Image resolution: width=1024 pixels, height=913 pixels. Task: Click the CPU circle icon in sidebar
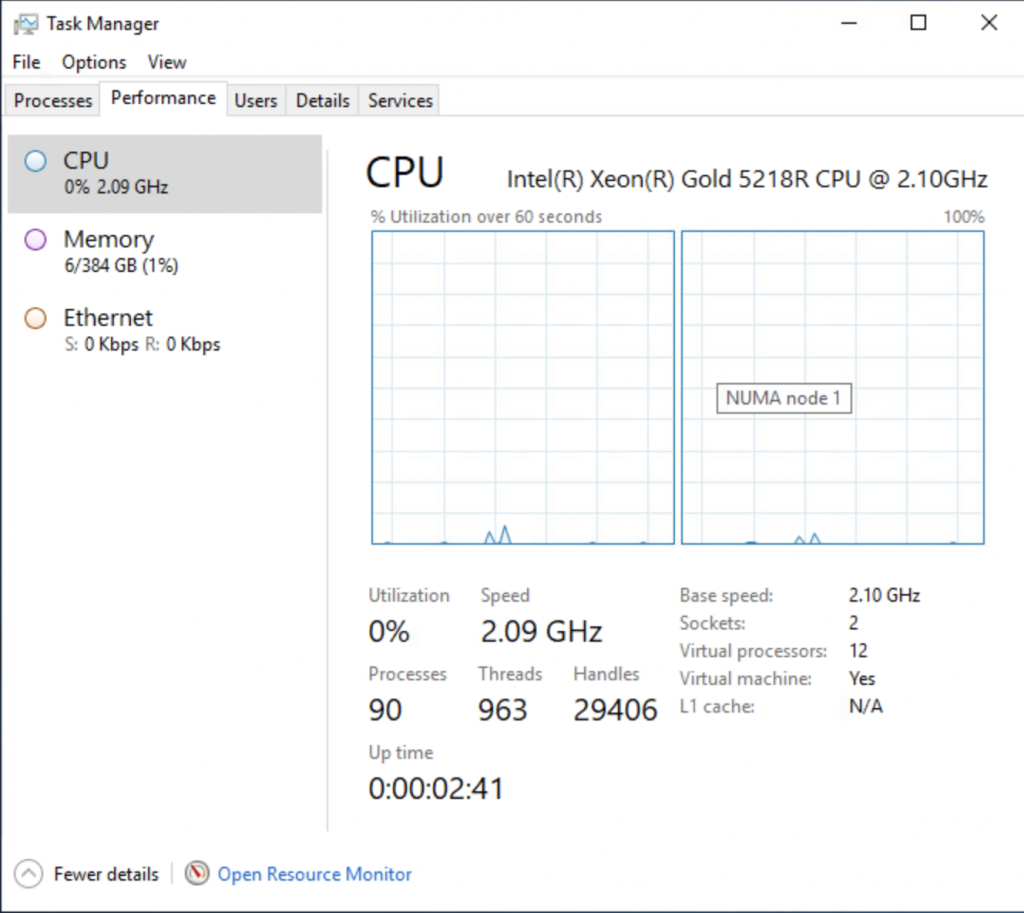(x=36, y=161)
